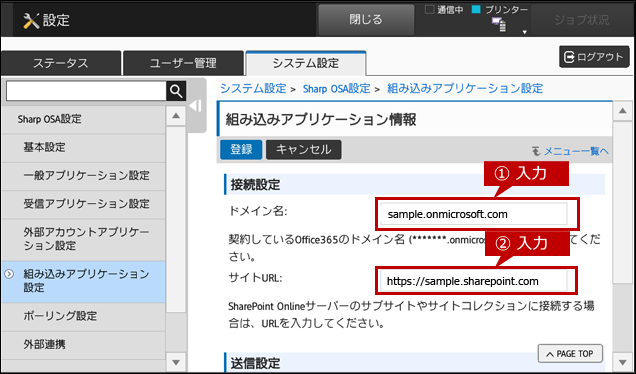Click the blue 登録 button

click(x=241, y=150)
